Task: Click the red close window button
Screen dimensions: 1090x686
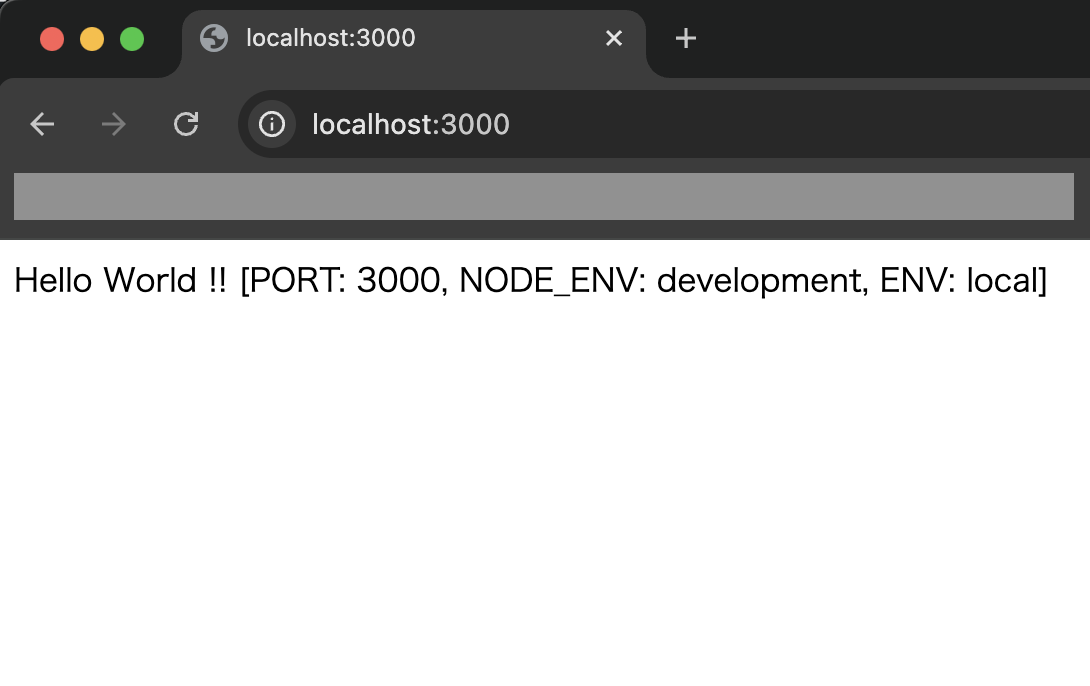Action: (51, 38)
